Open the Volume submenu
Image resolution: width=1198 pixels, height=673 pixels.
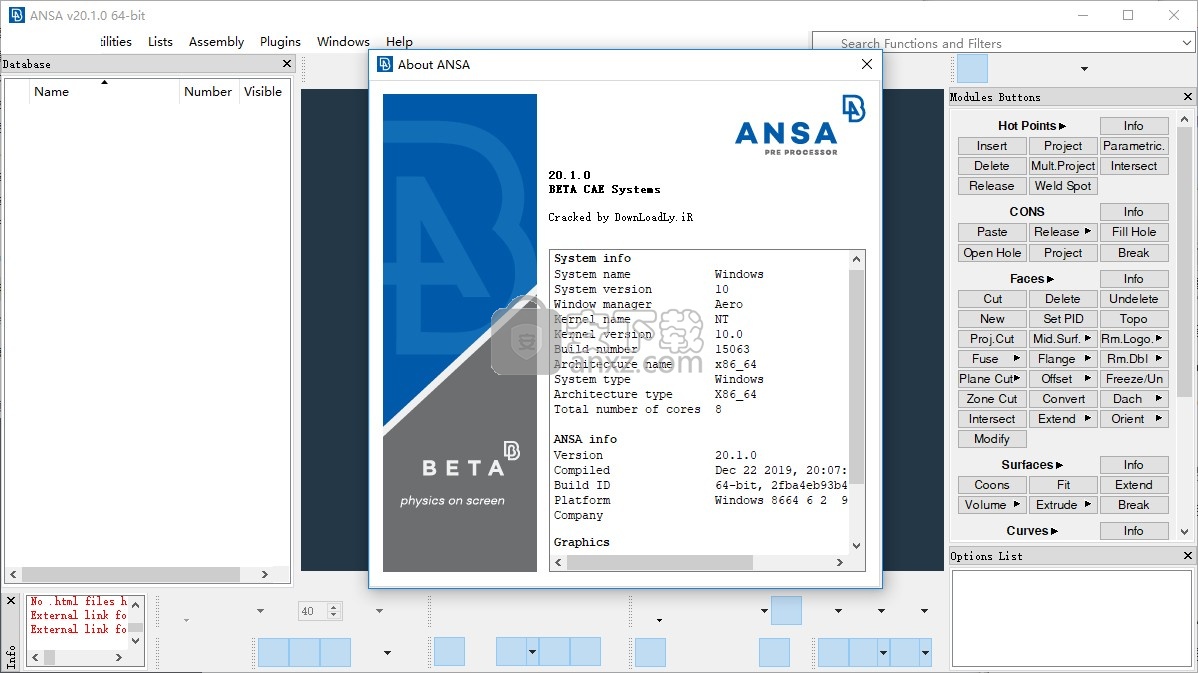(992, 504)
